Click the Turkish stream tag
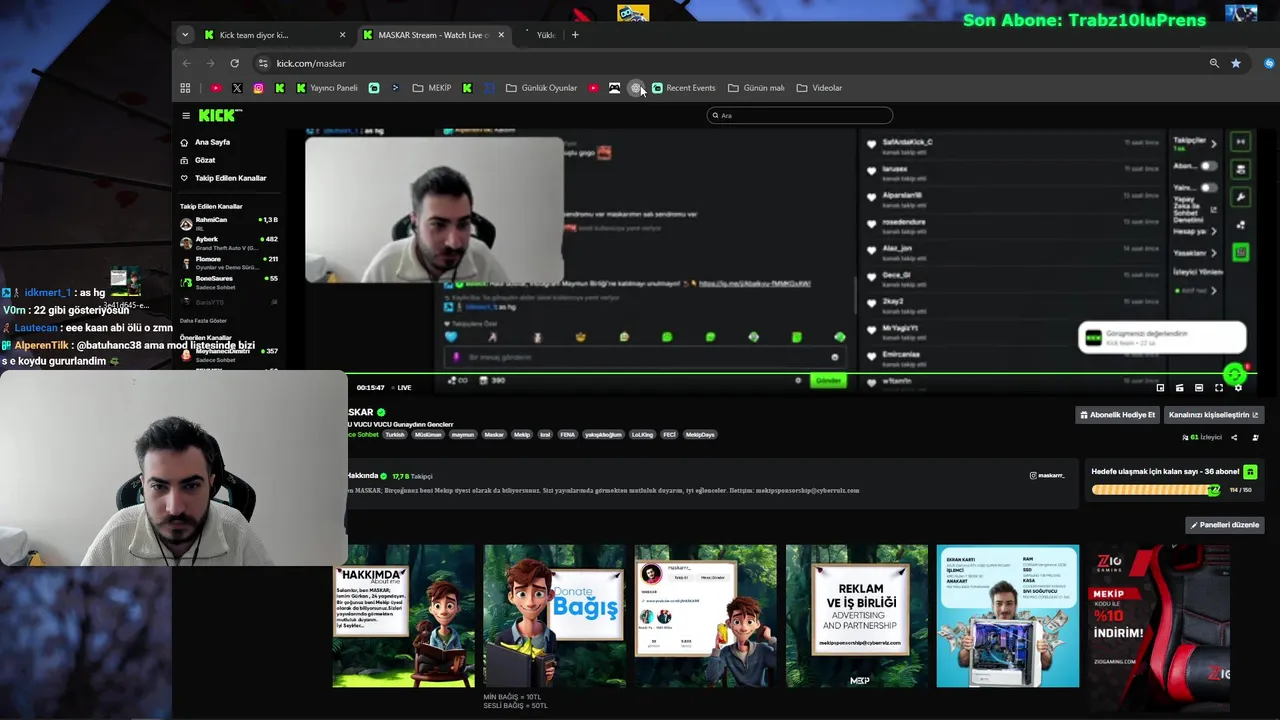Viewport: 1280px width, 720px height. pos(395,435)
